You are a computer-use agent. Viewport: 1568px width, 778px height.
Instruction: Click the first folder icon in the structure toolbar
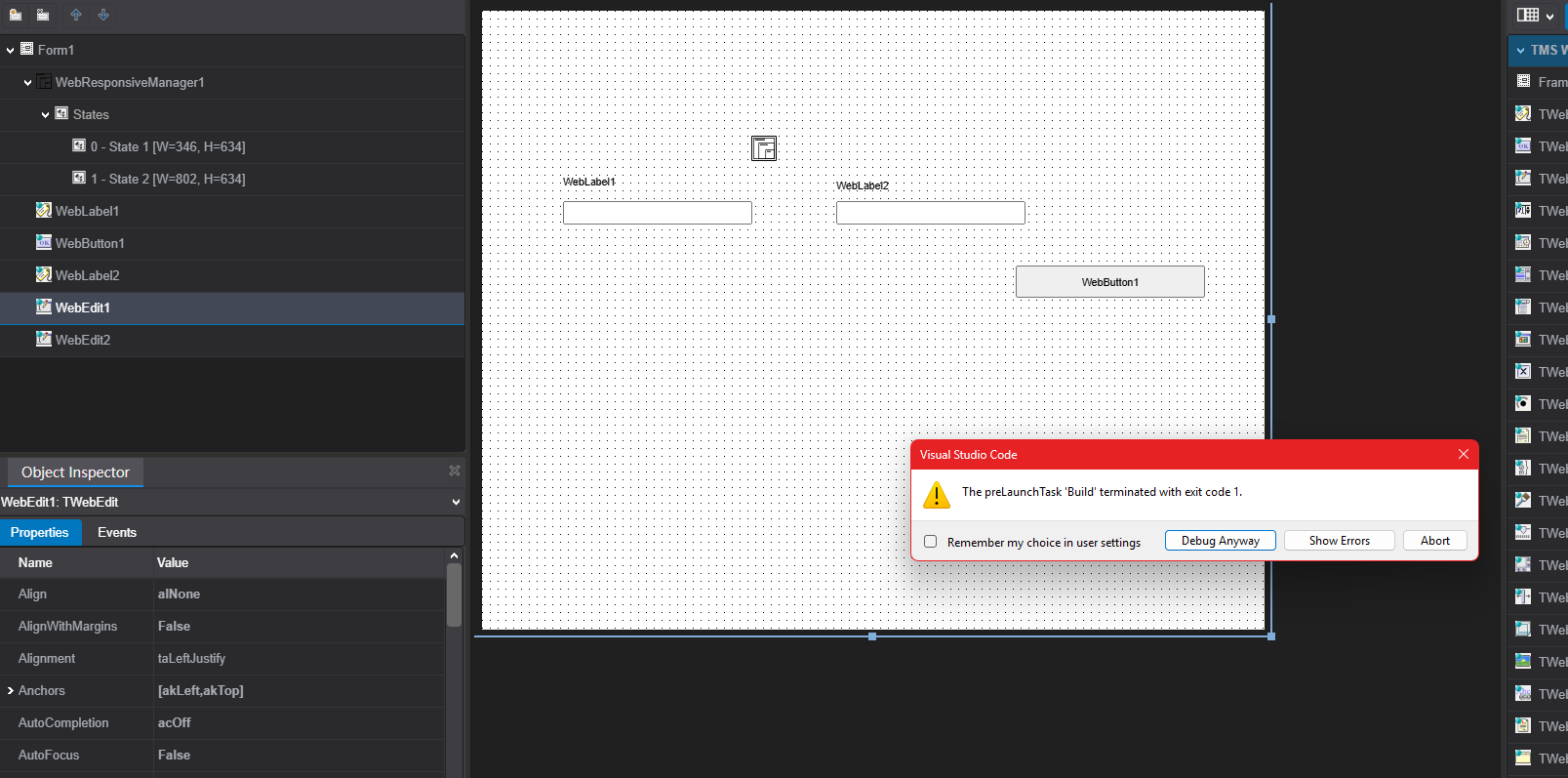[x=16, y=15]
